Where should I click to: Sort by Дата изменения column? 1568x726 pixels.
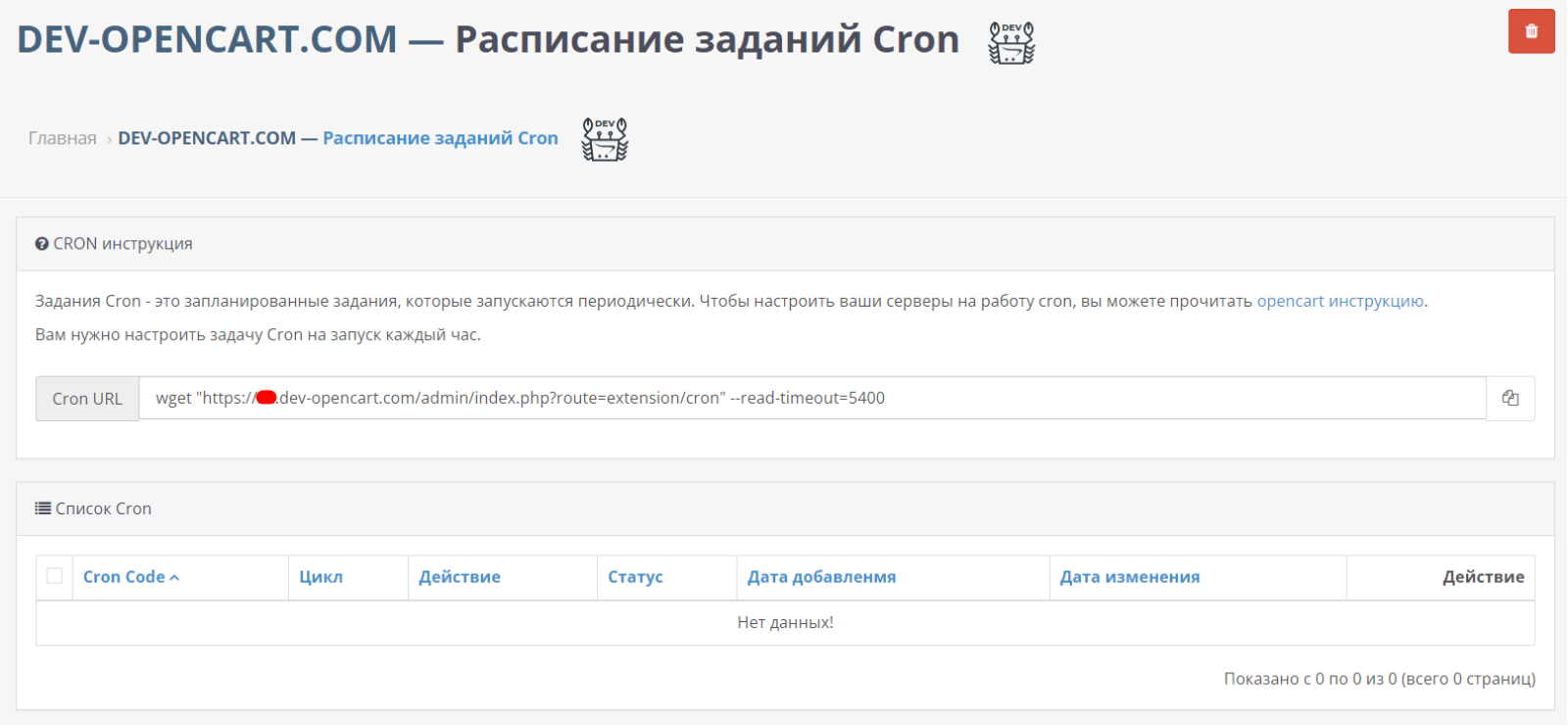[x=1130, y=577]
